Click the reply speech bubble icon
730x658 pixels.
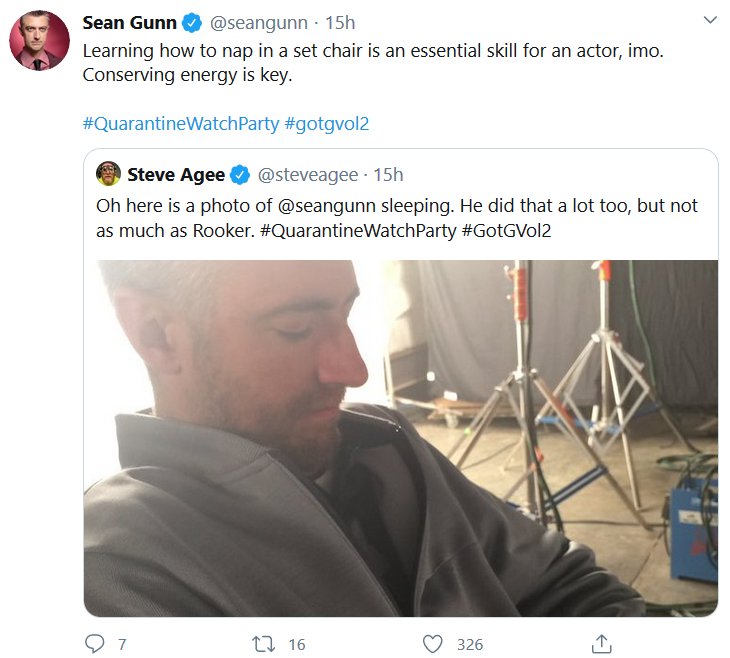[94, 644]
